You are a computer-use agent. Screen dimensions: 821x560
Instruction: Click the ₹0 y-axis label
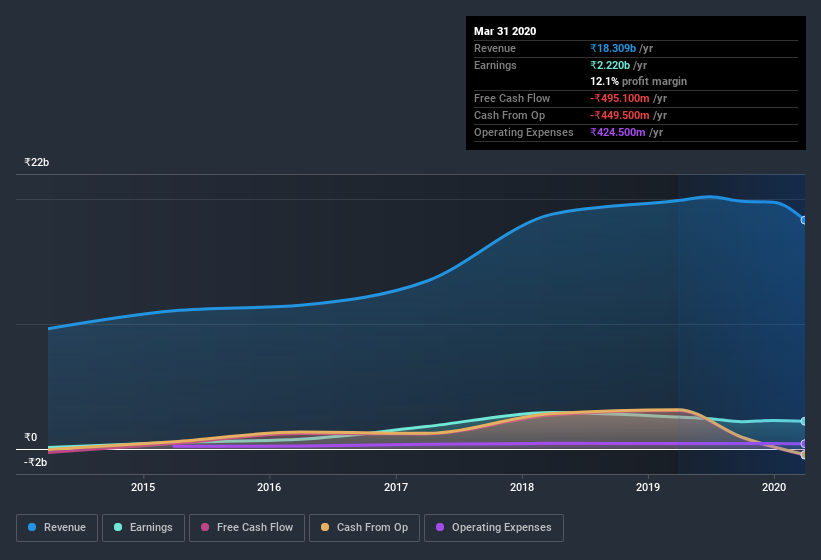(30, 437)
